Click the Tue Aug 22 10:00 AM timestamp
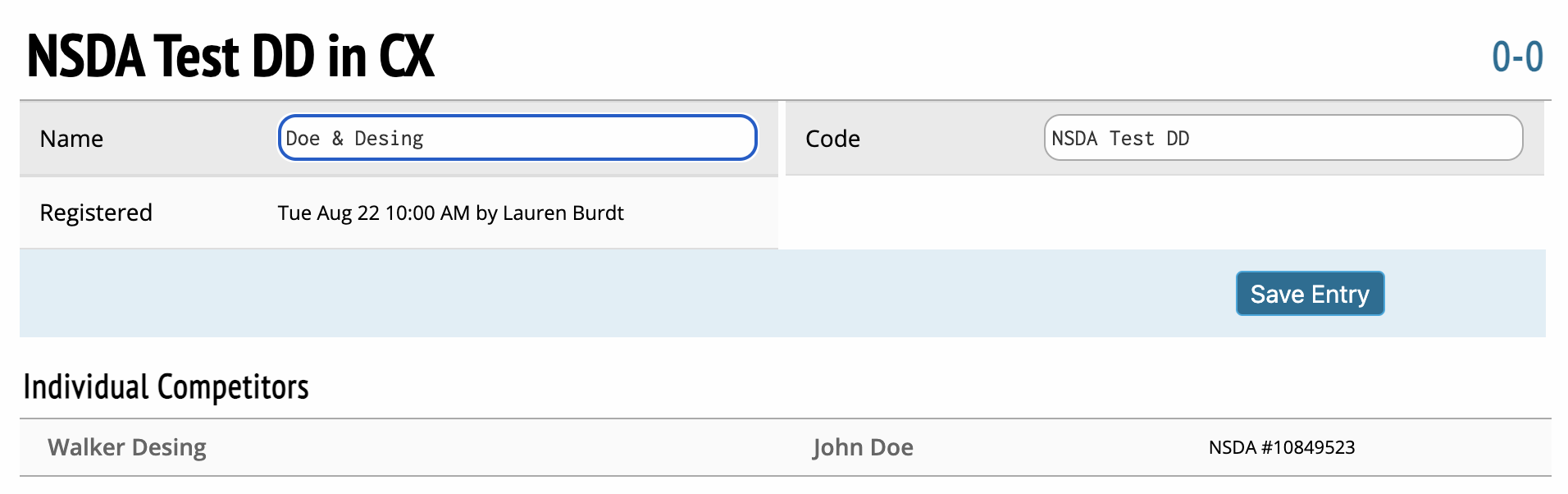The width and height of the screenshot is (1568, 494). (x=373, y=213)
